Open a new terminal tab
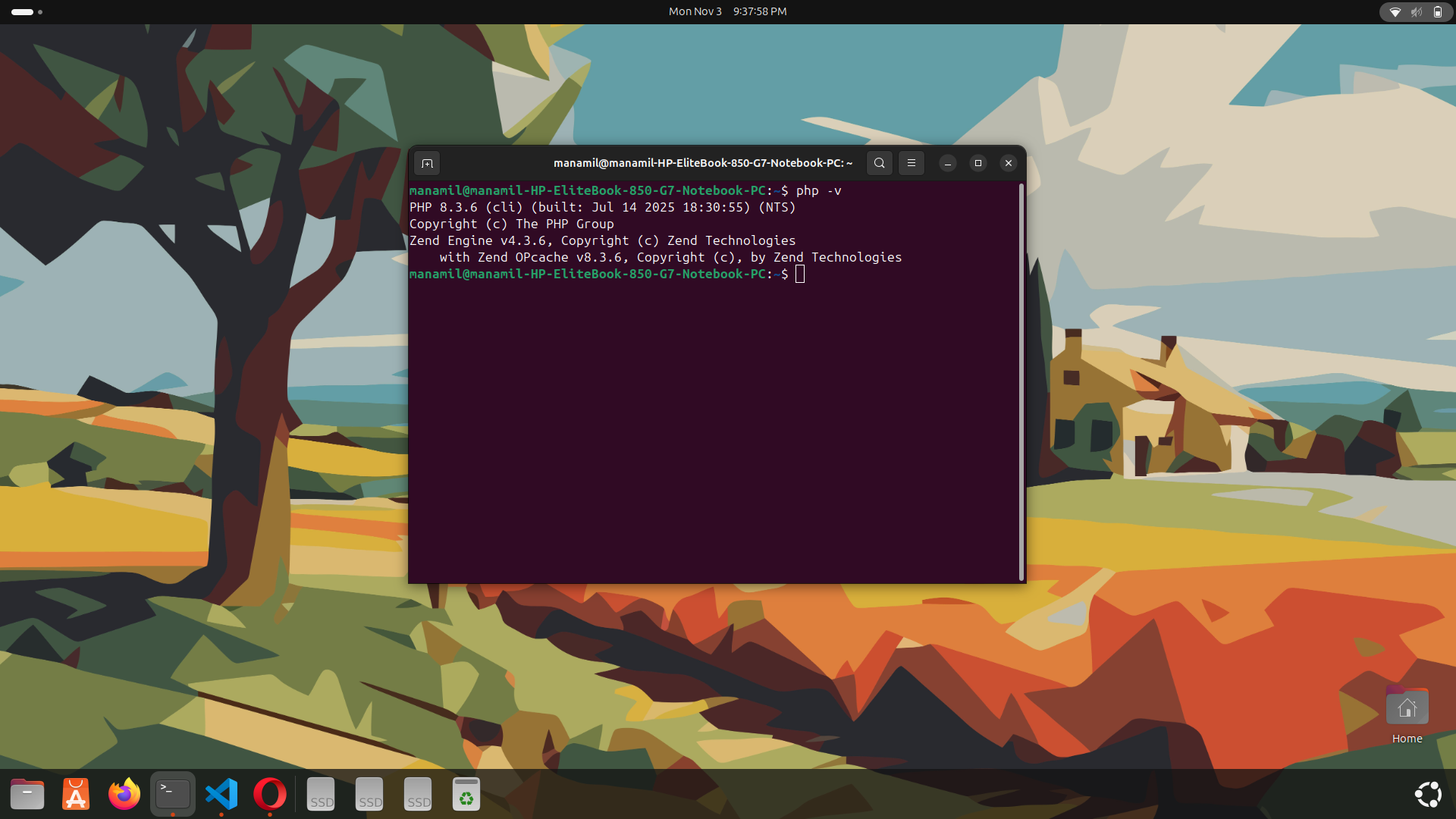The image size is (1456, 819). [x=427, y=163]
